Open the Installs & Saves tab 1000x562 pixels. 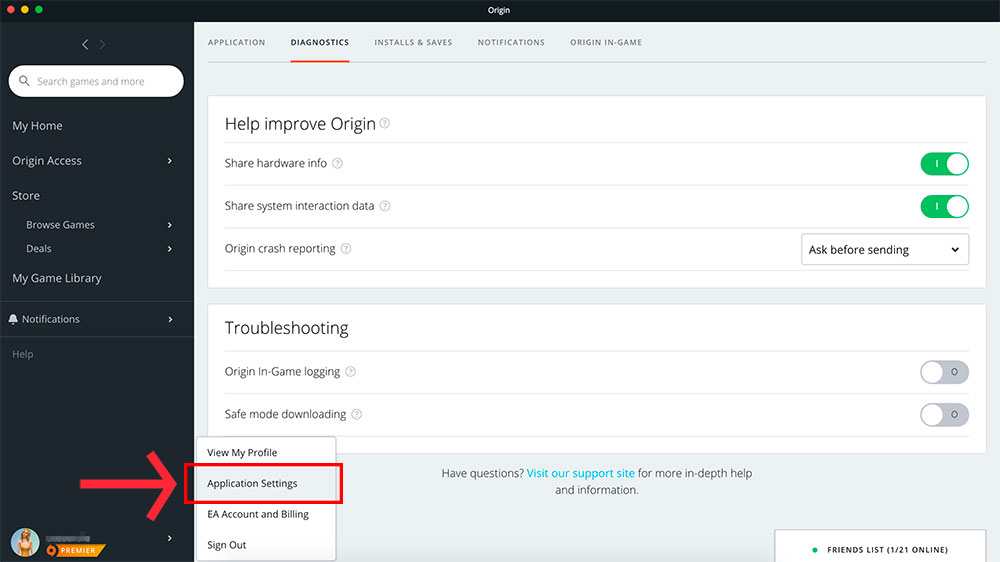(413, 42)
